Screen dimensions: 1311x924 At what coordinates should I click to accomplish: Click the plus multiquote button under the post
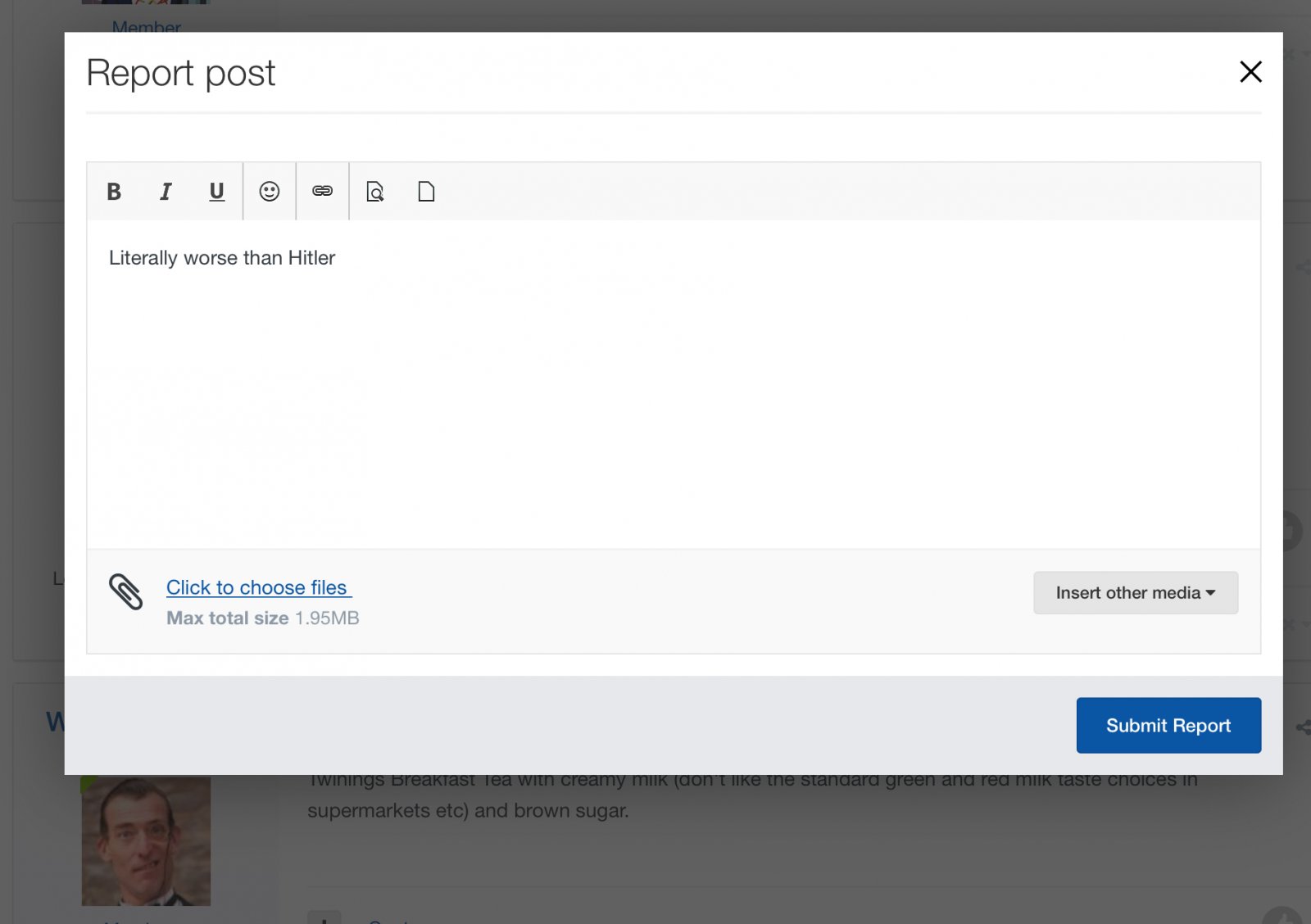pyautogui.click(x=324, y=917)
